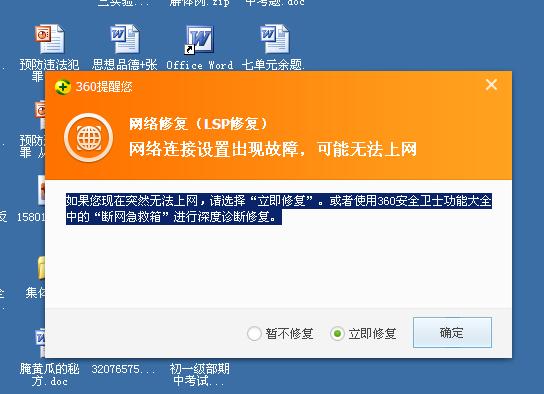Select the 32076575... desktop file label
544x394 pixels.
[124, 369]
